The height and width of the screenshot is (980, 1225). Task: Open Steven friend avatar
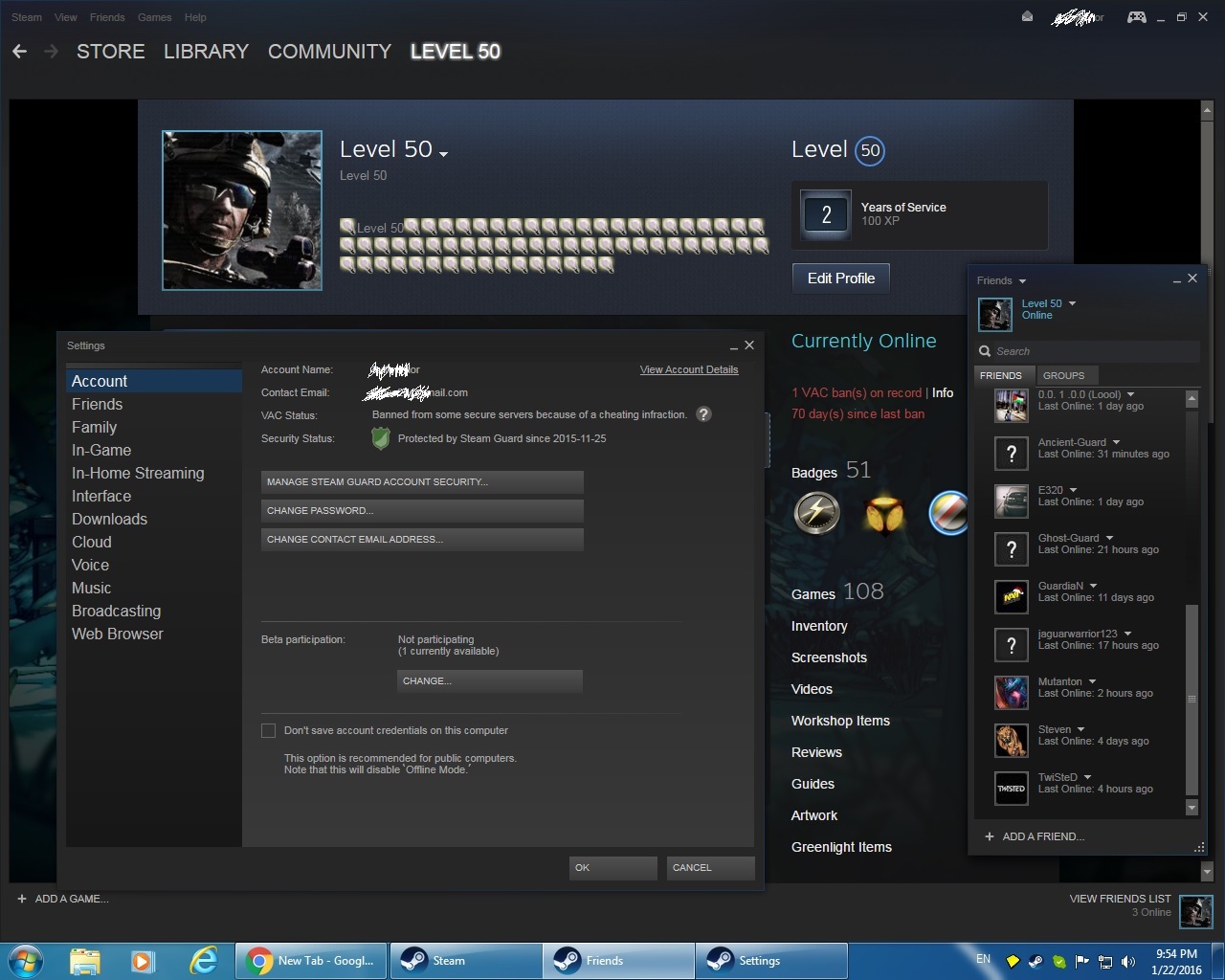pos(1012,741)
